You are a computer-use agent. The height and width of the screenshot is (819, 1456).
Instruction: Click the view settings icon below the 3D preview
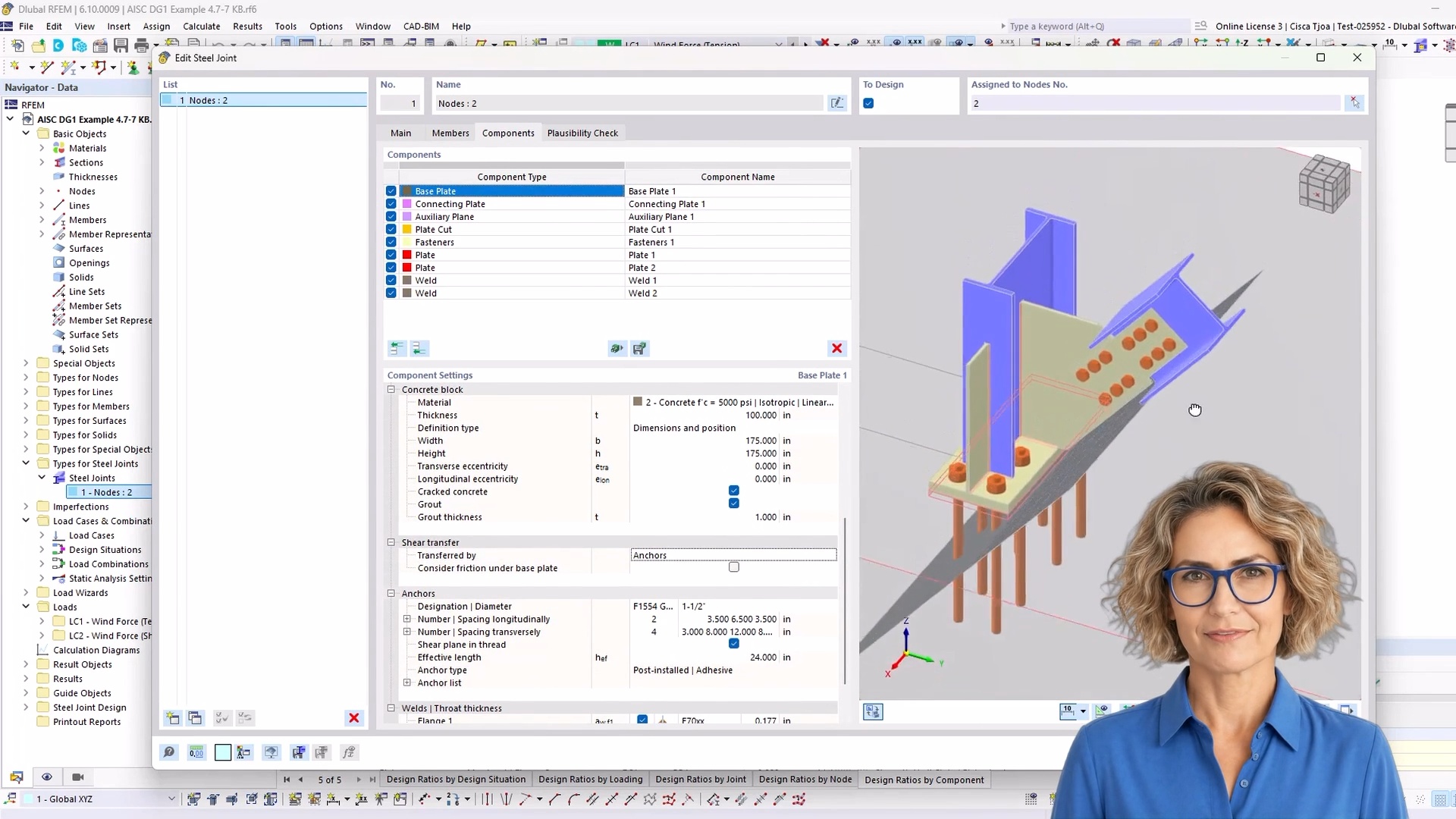click(873, 711)
